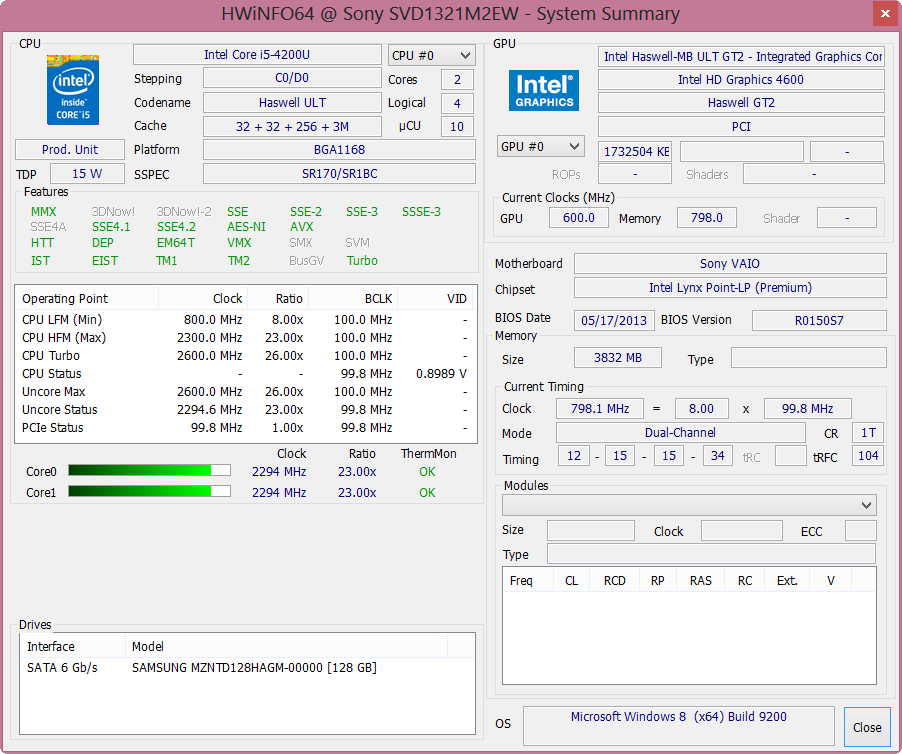Click the BIOS Date field
This screenshot has width=902, height=754.
point(614,320)
